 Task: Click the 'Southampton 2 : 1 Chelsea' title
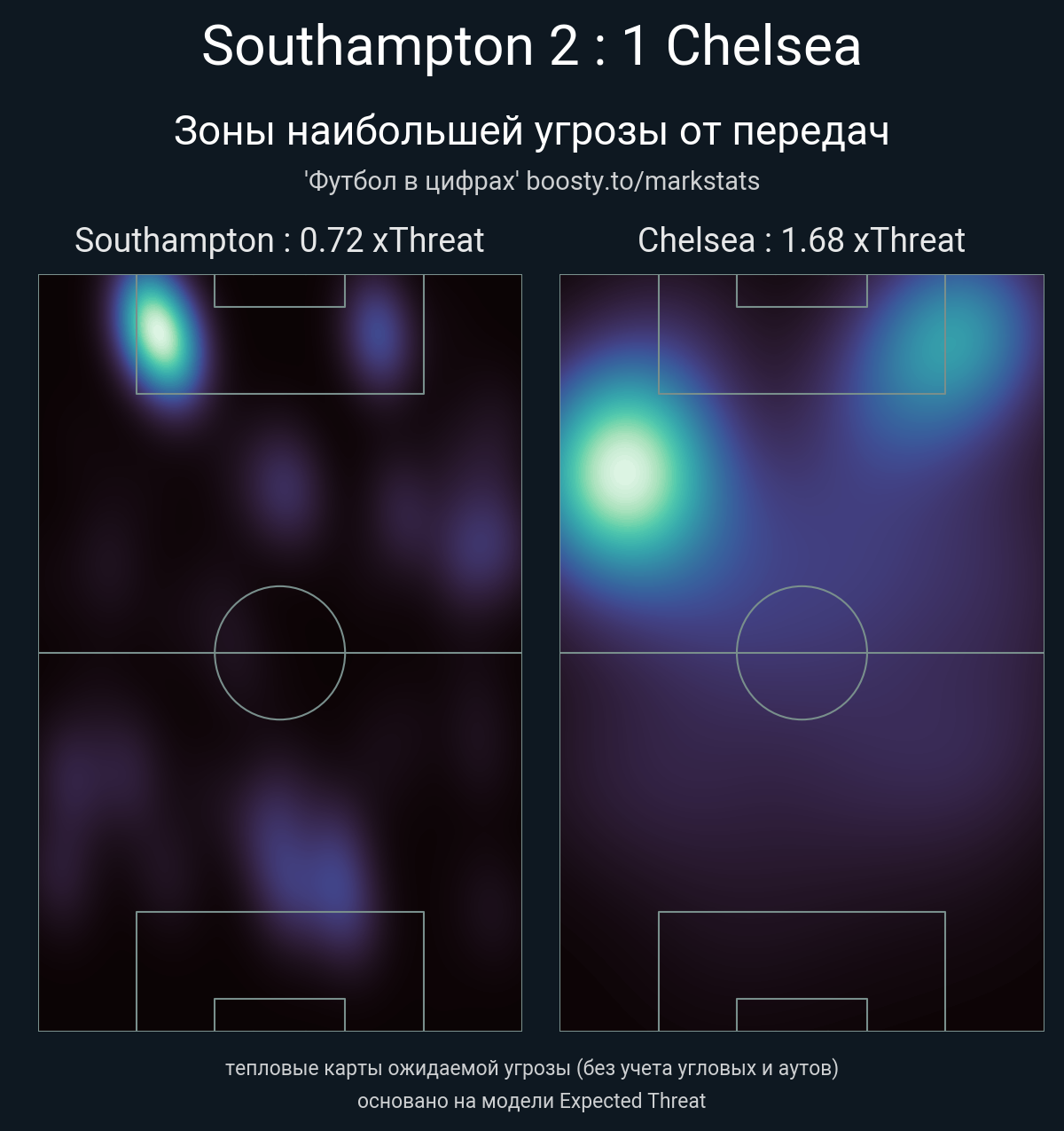click(x=532, y=46)
